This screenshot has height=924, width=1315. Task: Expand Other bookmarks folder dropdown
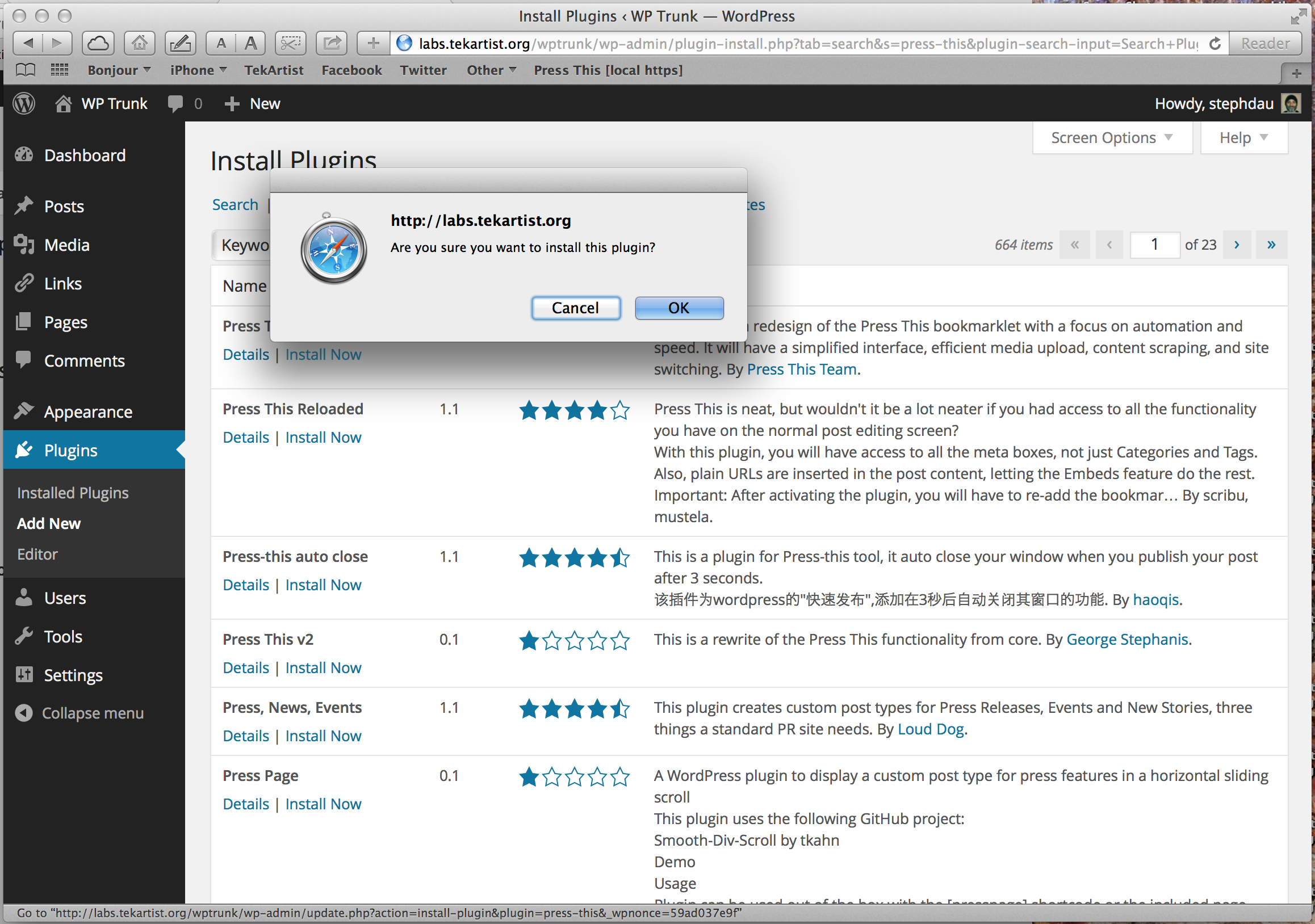pyautogui.click(x=491, y=70)
